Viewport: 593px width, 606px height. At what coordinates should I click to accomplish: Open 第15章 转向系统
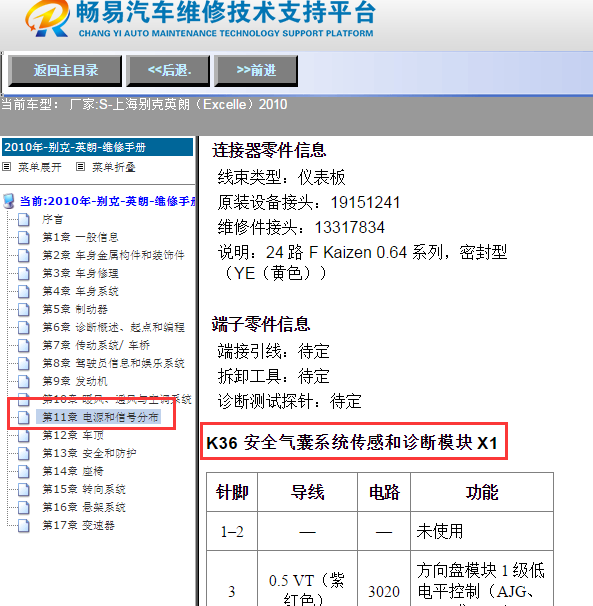83,489
